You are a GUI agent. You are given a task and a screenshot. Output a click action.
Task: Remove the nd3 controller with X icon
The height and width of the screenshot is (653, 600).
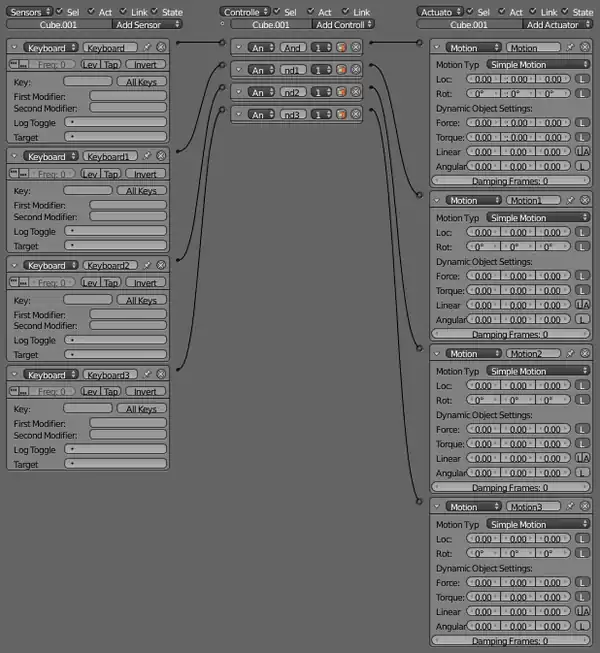(x=356, y=115)
